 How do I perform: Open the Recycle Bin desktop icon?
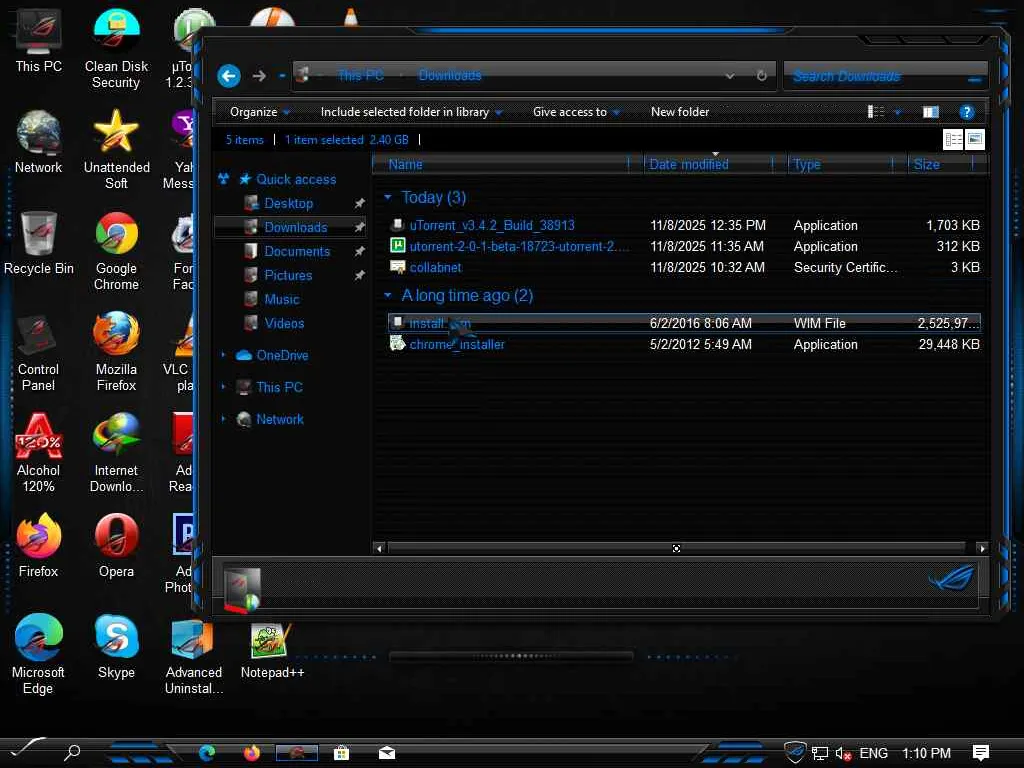tap(39, 243)
